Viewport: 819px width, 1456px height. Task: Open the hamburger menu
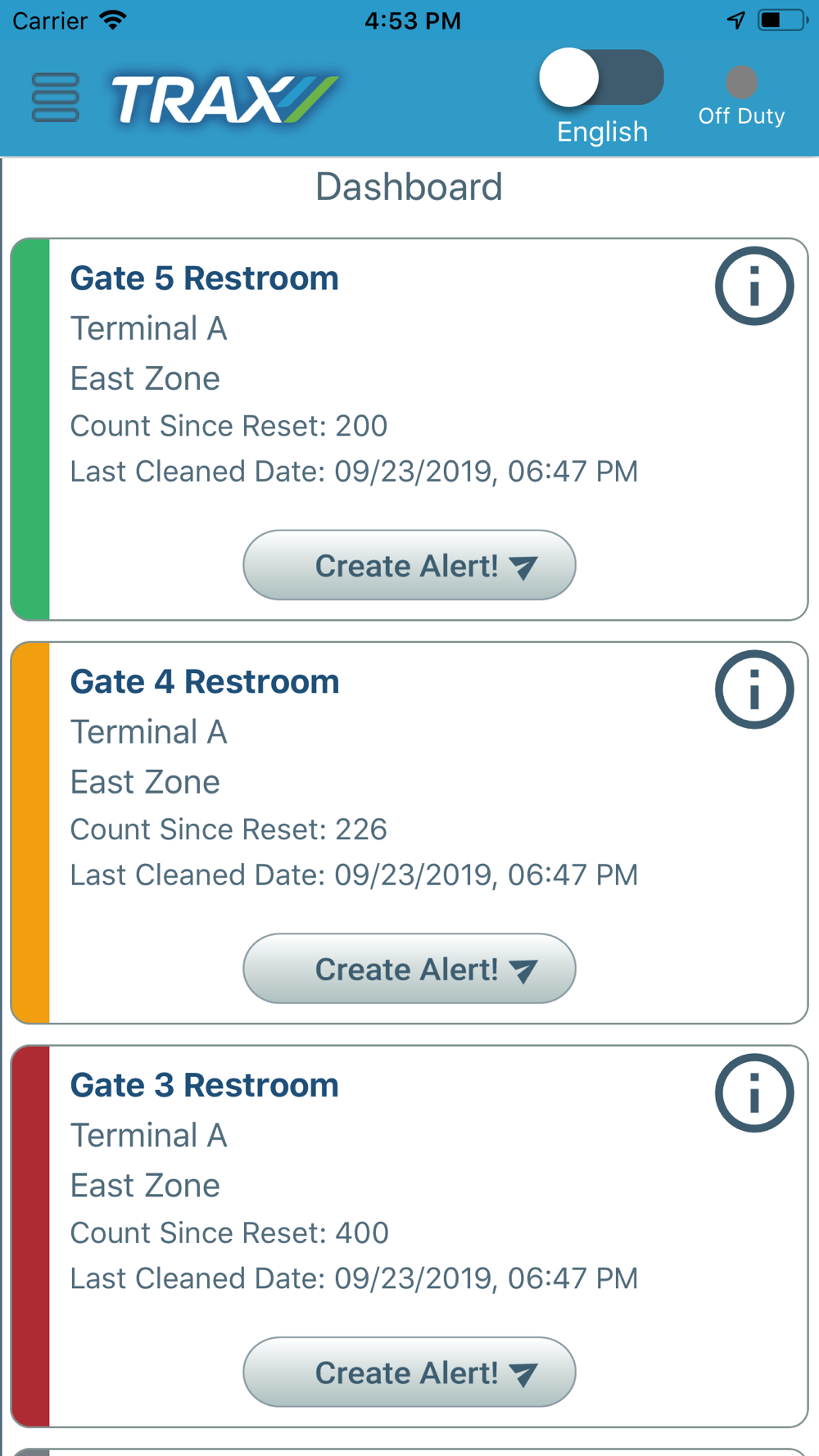pos(55,97)
